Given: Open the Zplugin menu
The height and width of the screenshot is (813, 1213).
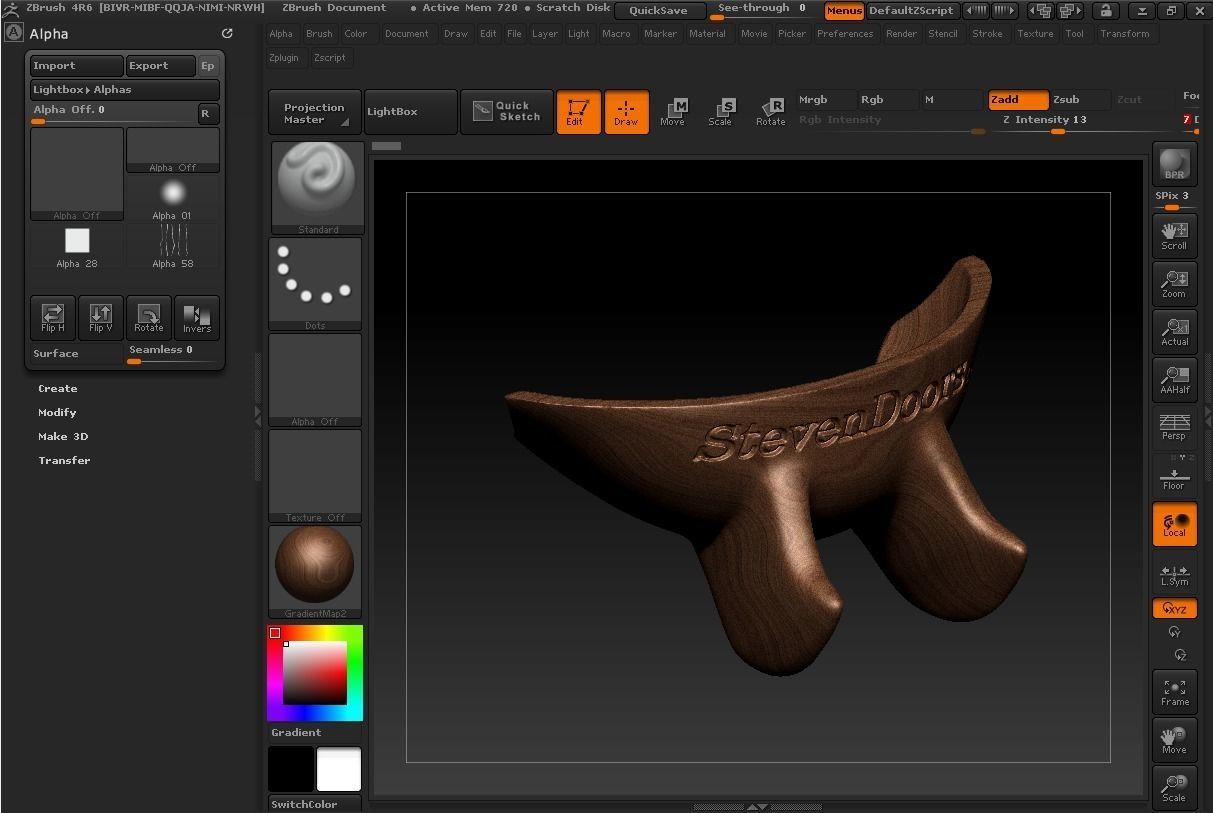Looking at the screenshot, I should (x=284, y=58).
